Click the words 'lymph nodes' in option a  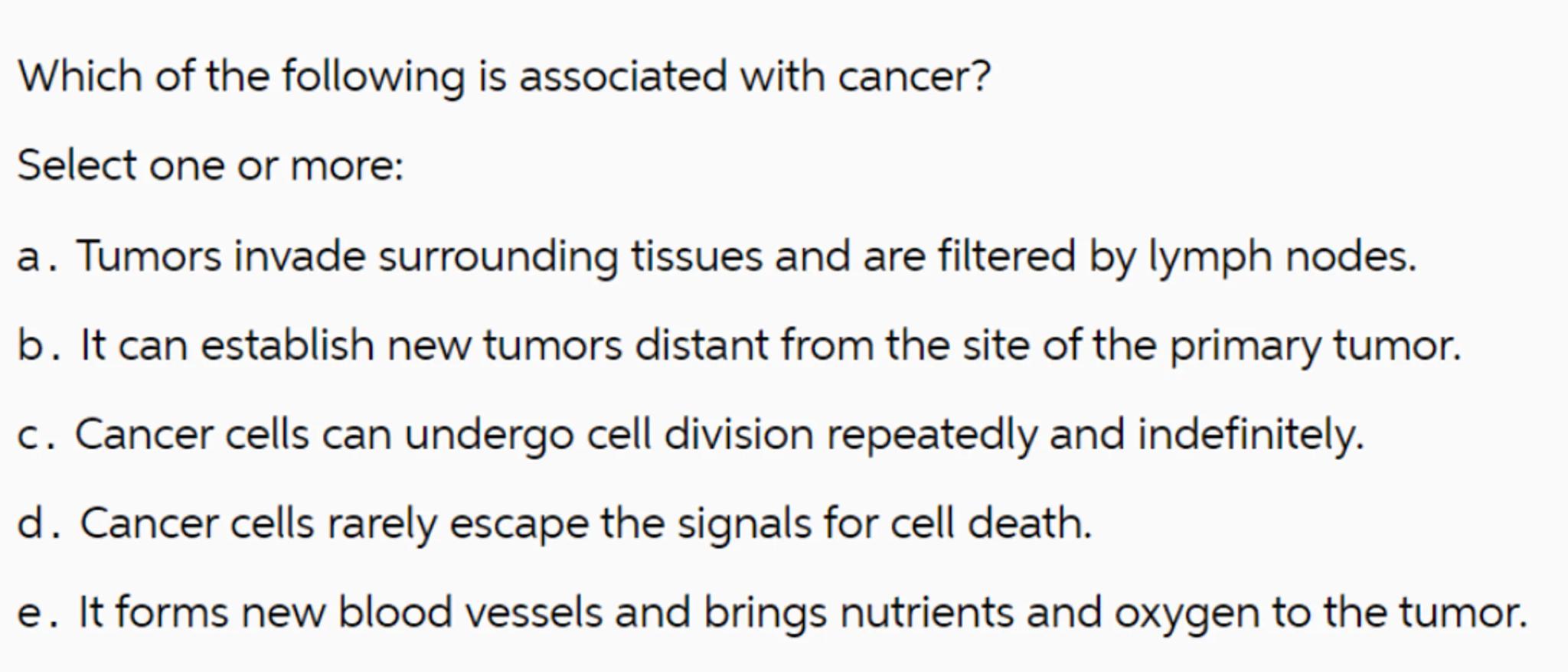tap(1282, 257)
